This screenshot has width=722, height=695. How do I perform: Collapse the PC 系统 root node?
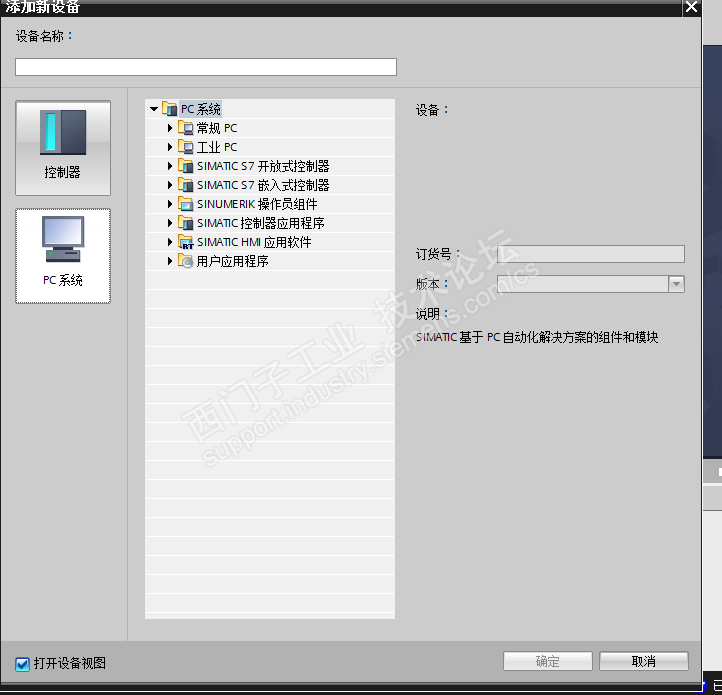pos(154,109)
